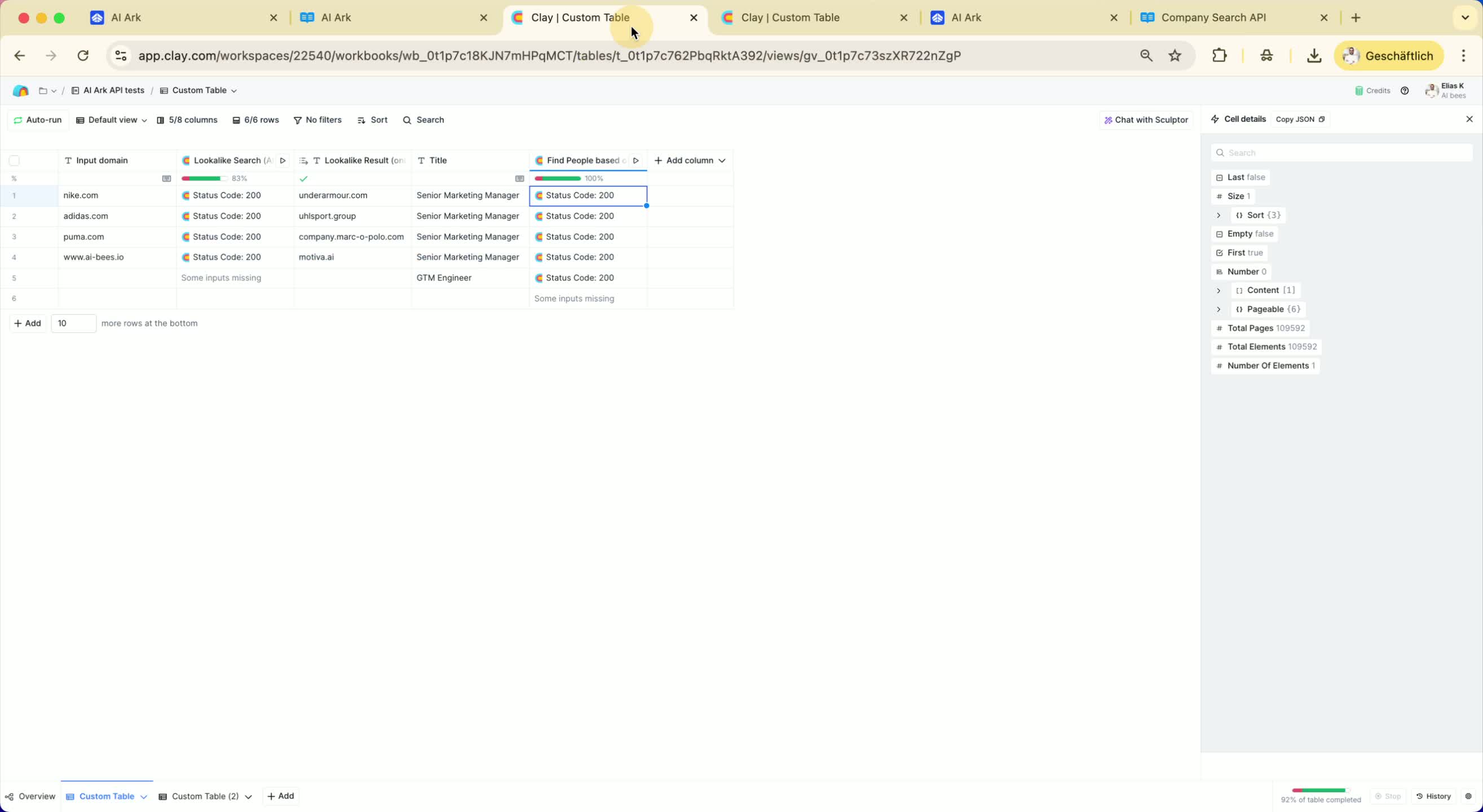The width and height of the screenshot is (1483, 812).
Task: Click the Copy JSON icon button
Action: pyautogui.click(x=1322, y=119)
